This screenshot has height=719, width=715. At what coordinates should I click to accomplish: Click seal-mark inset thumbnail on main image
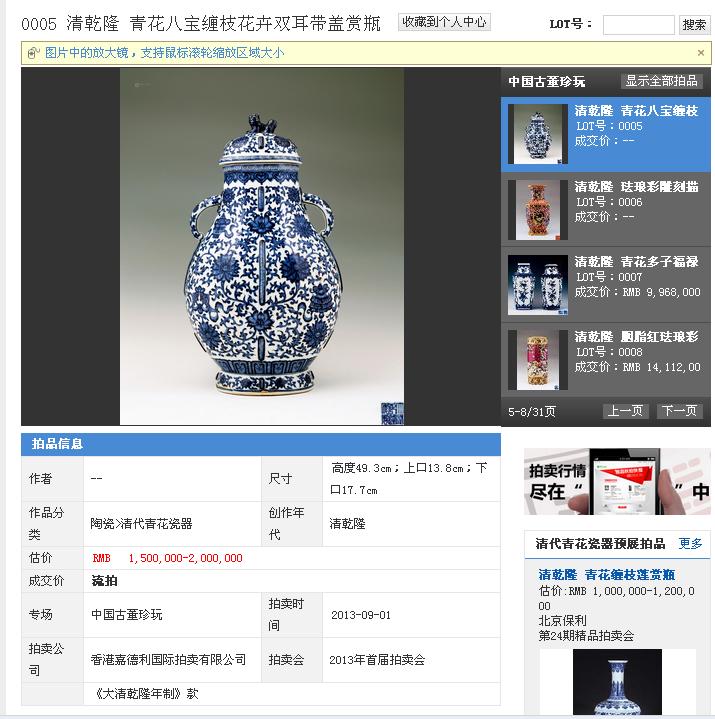click(x=393, y=413)
